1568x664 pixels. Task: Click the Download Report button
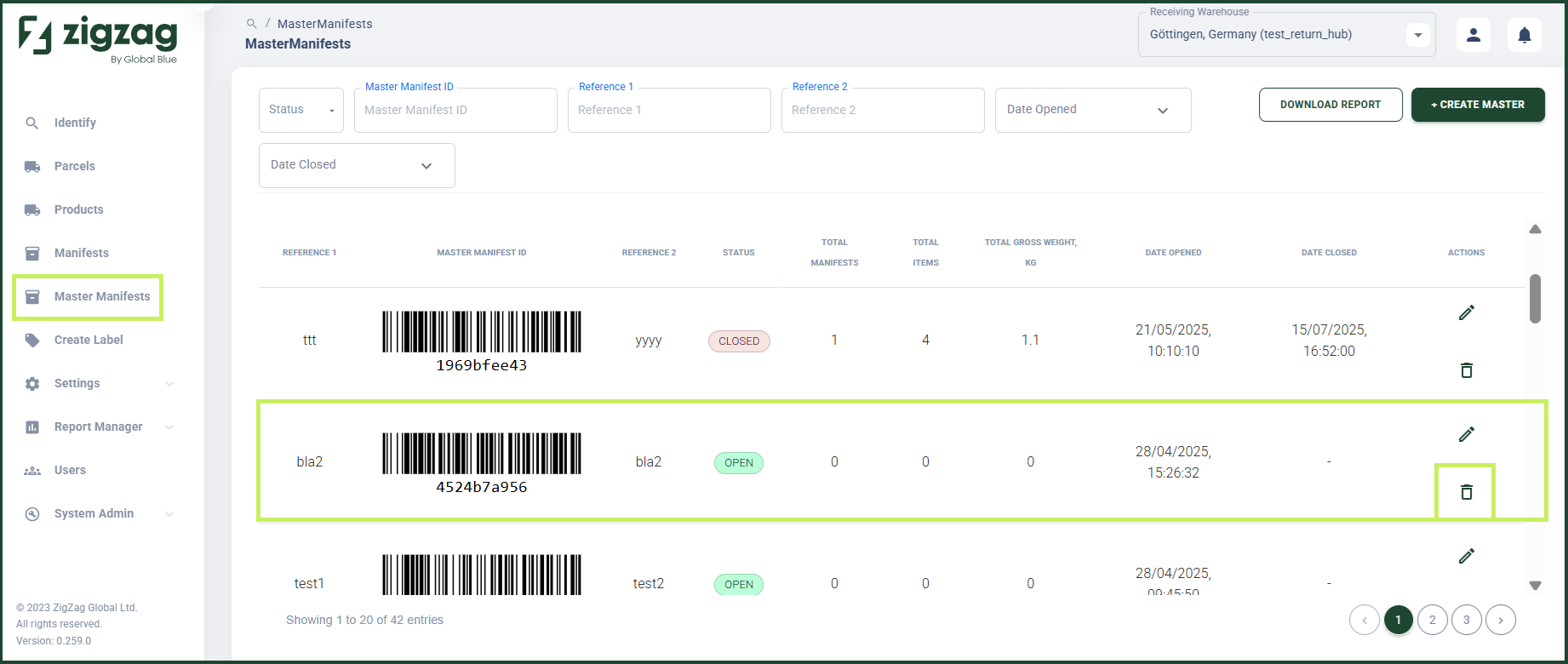tap(1331, 105)
